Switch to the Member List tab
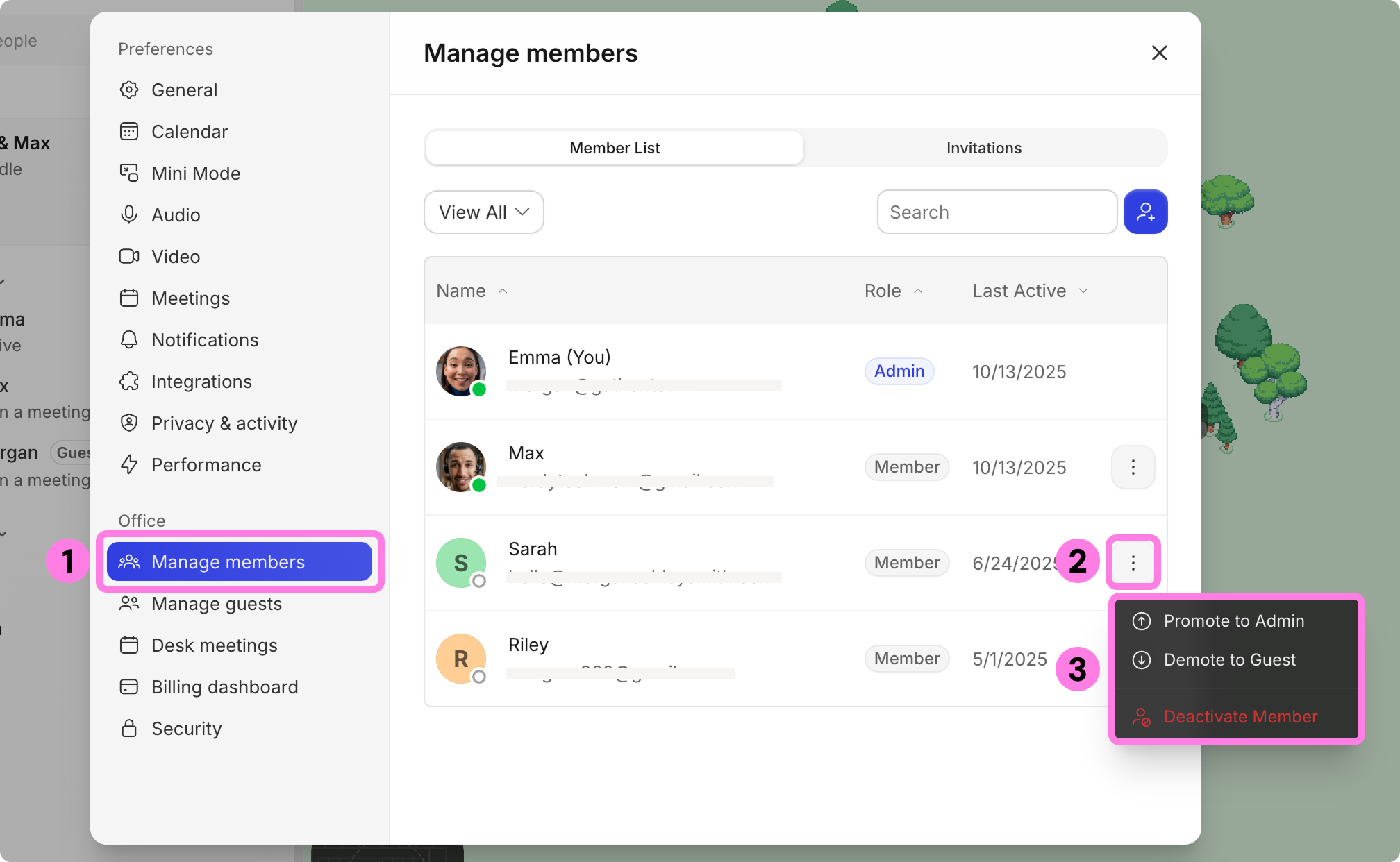This screenshot has height=862, width=1400. coord(615,148)
